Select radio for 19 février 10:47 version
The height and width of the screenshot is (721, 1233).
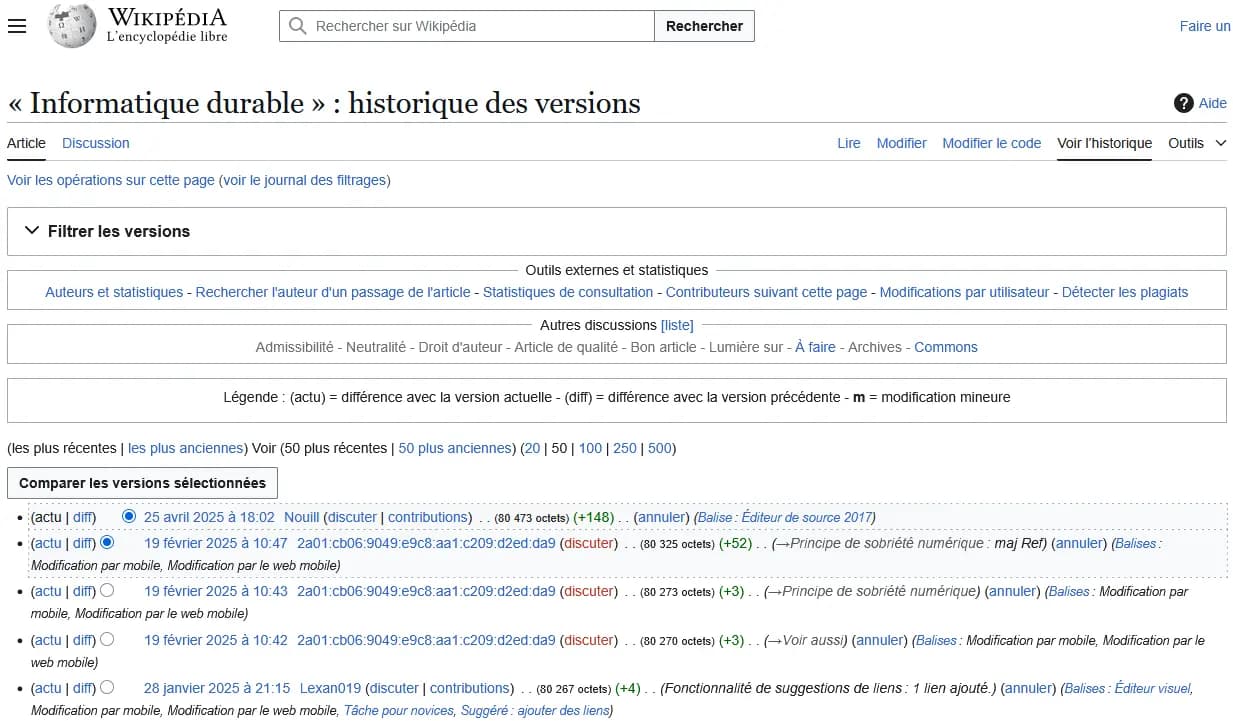(107, 542)
